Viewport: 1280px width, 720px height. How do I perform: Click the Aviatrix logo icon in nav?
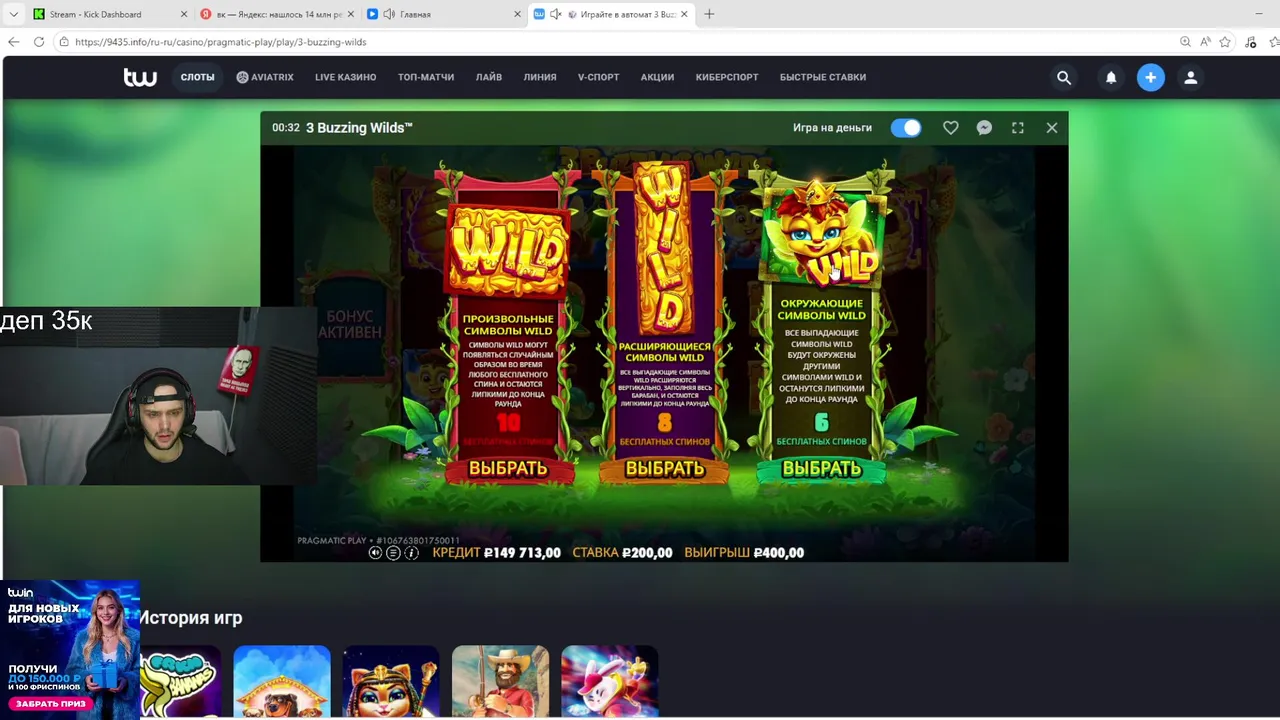pyautogui.click(x=242, y=77)
